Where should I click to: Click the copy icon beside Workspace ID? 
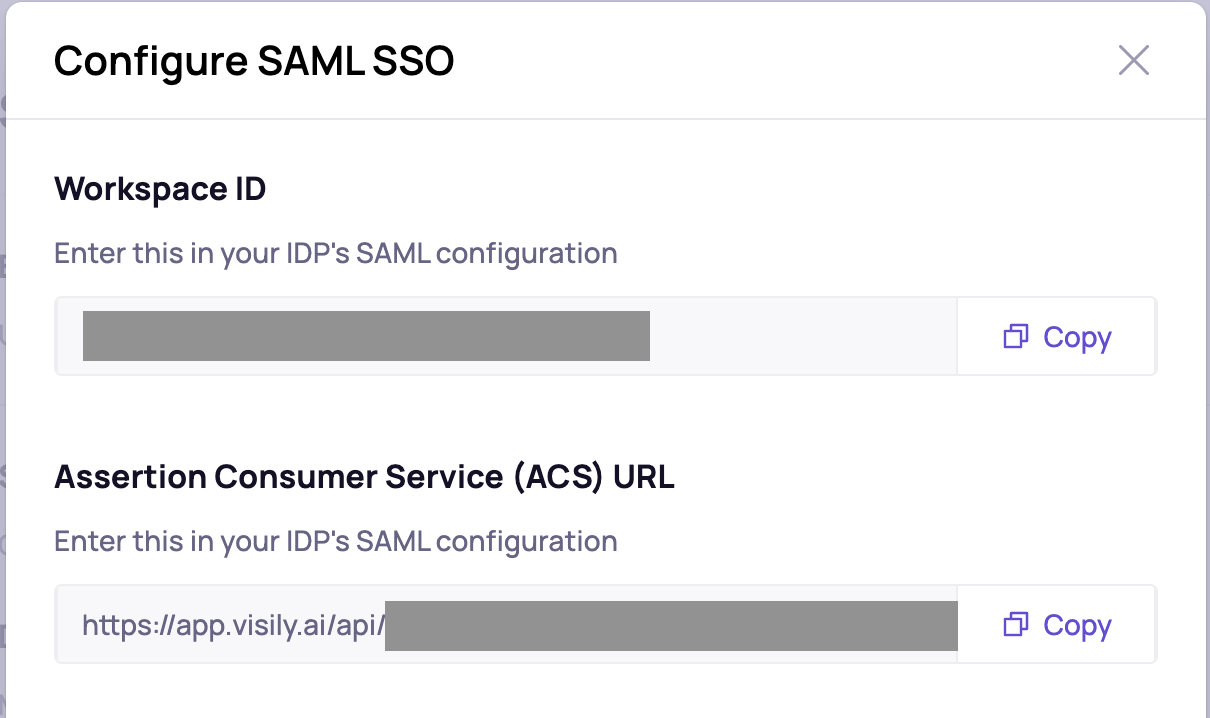1015,337
